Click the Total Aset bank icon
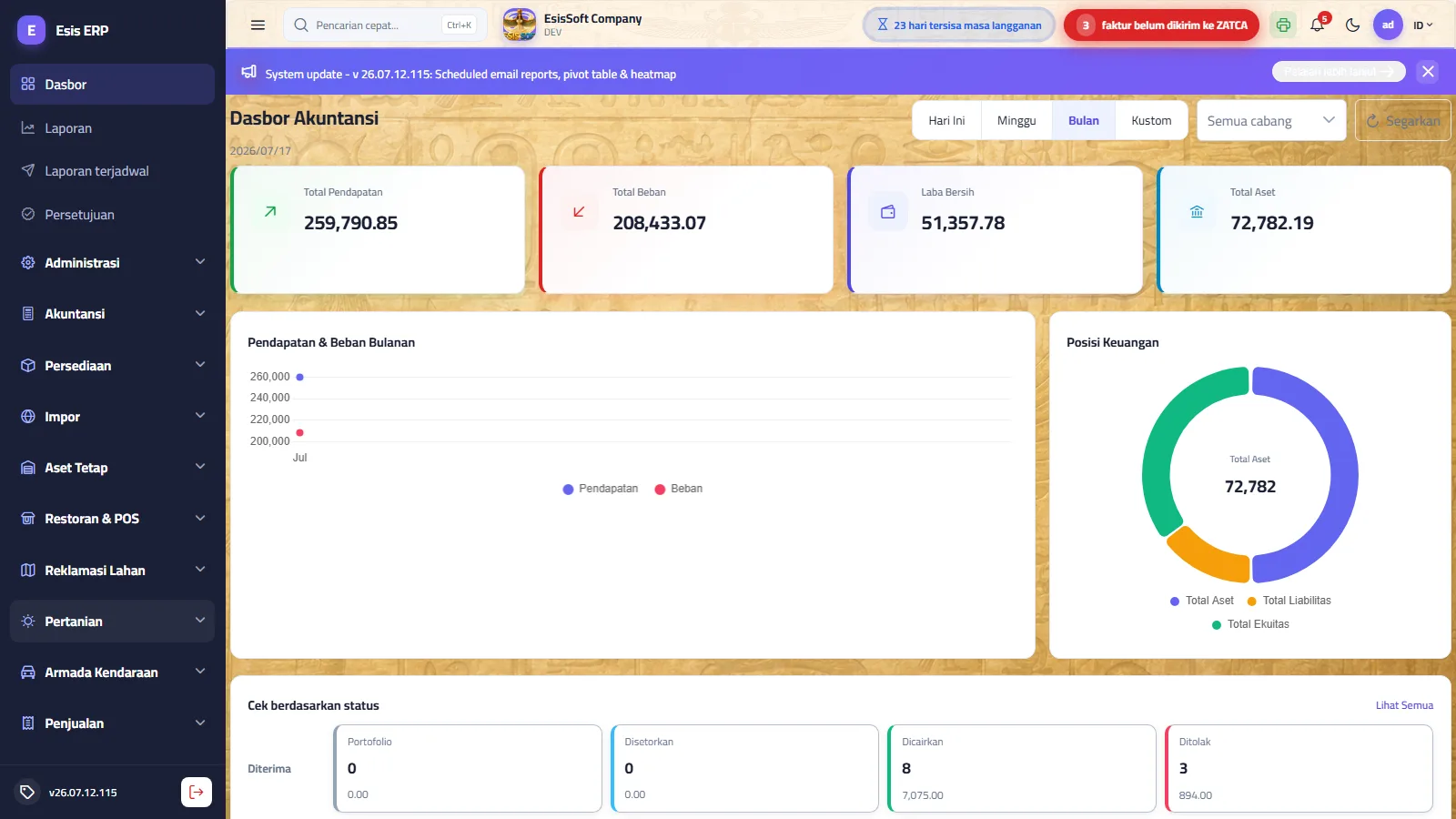This screenshot has width=1456, height=819. 1197,212
